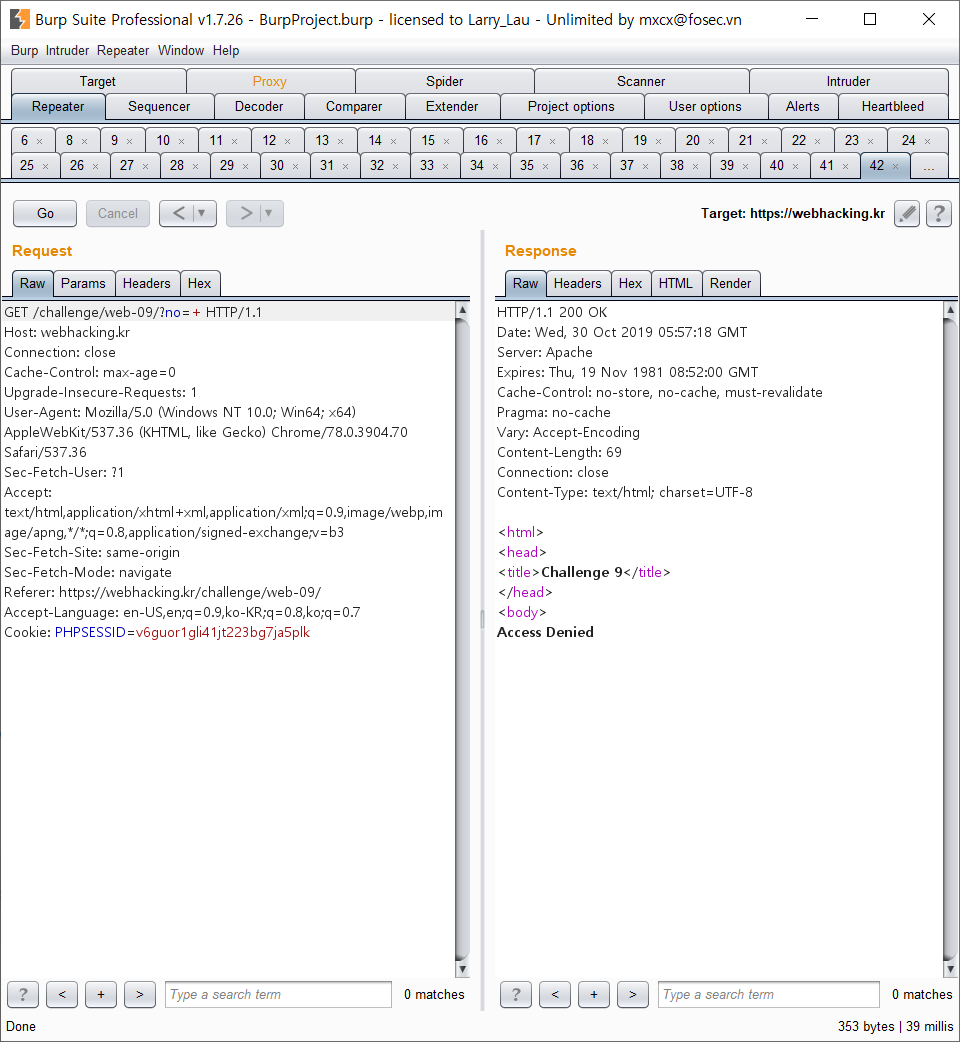Click the Burp Suite logo in title bar

20,19
